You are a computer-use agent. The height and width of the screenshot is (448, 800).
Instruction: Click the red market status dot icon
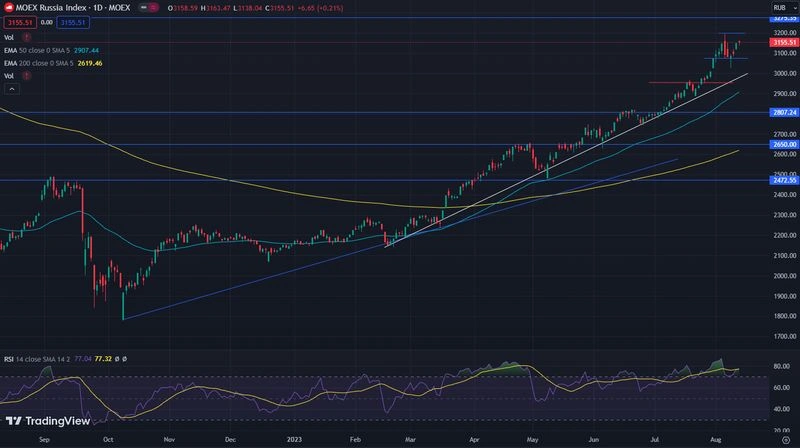(153, 8)
